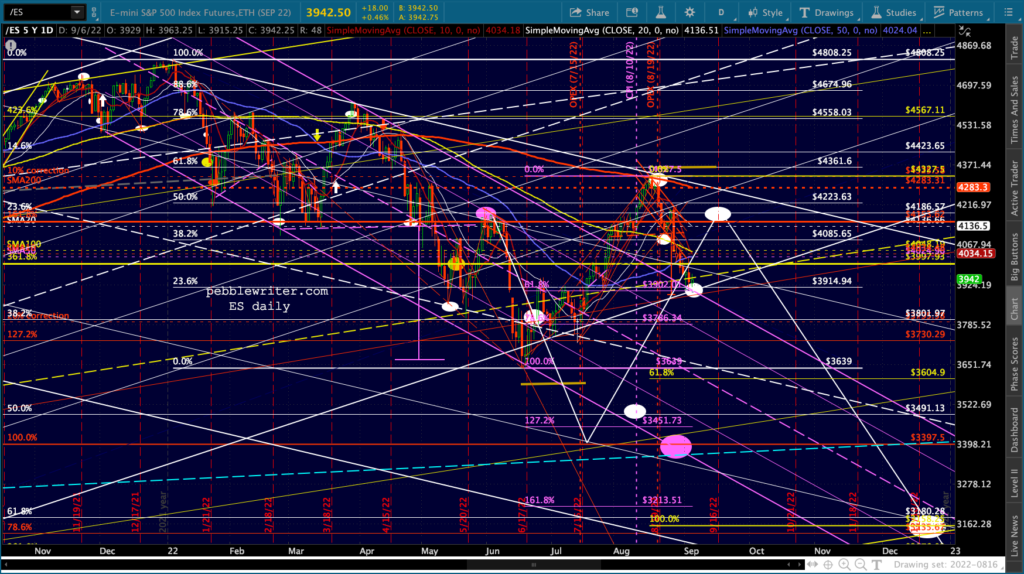
Task: Open the chart snapshot camera icon
Action: pyautogui.click(x=632, y=12)
